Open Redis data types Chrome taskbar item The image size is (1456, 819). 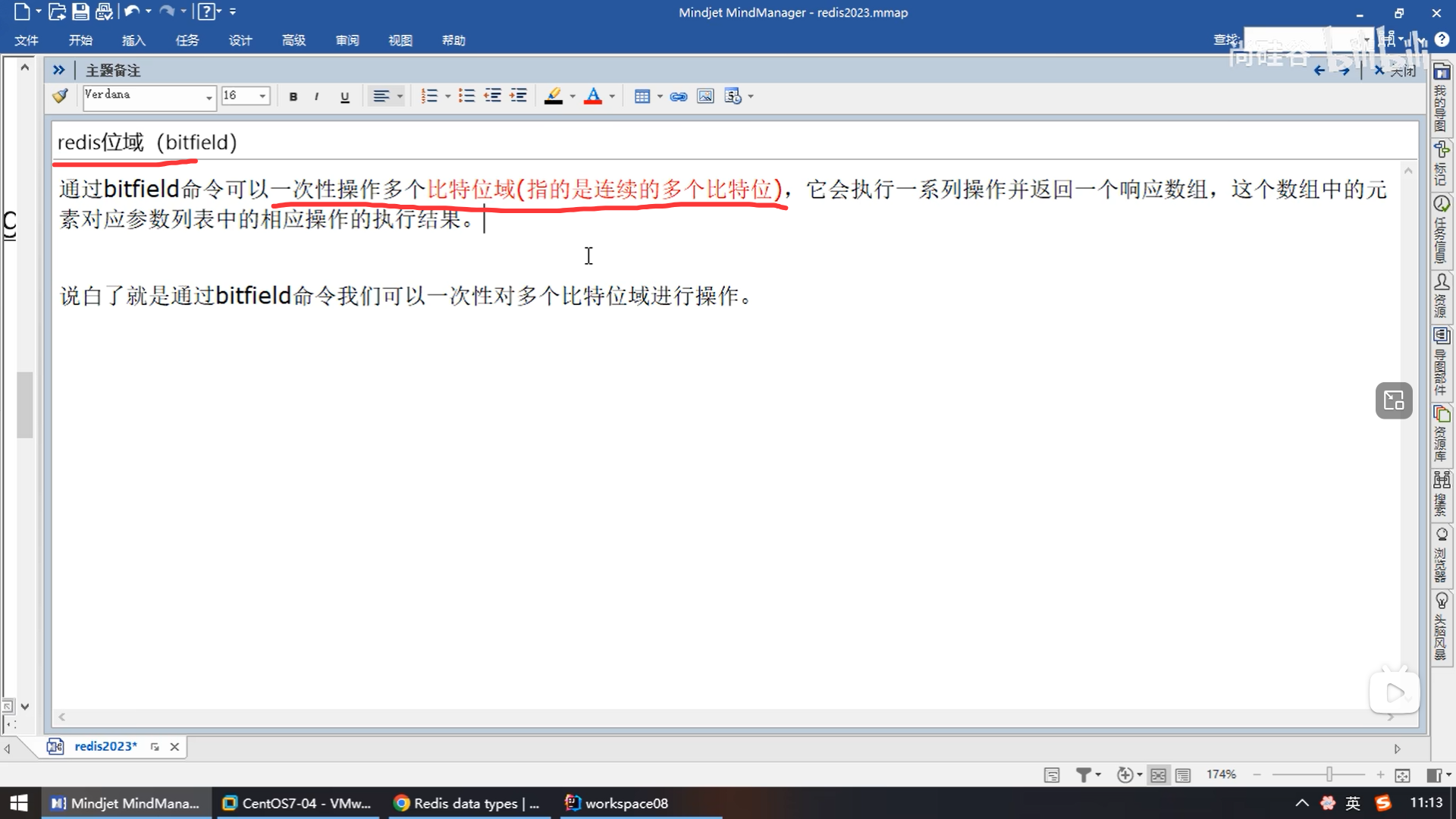pyautogui.click(x=467, y=803)
